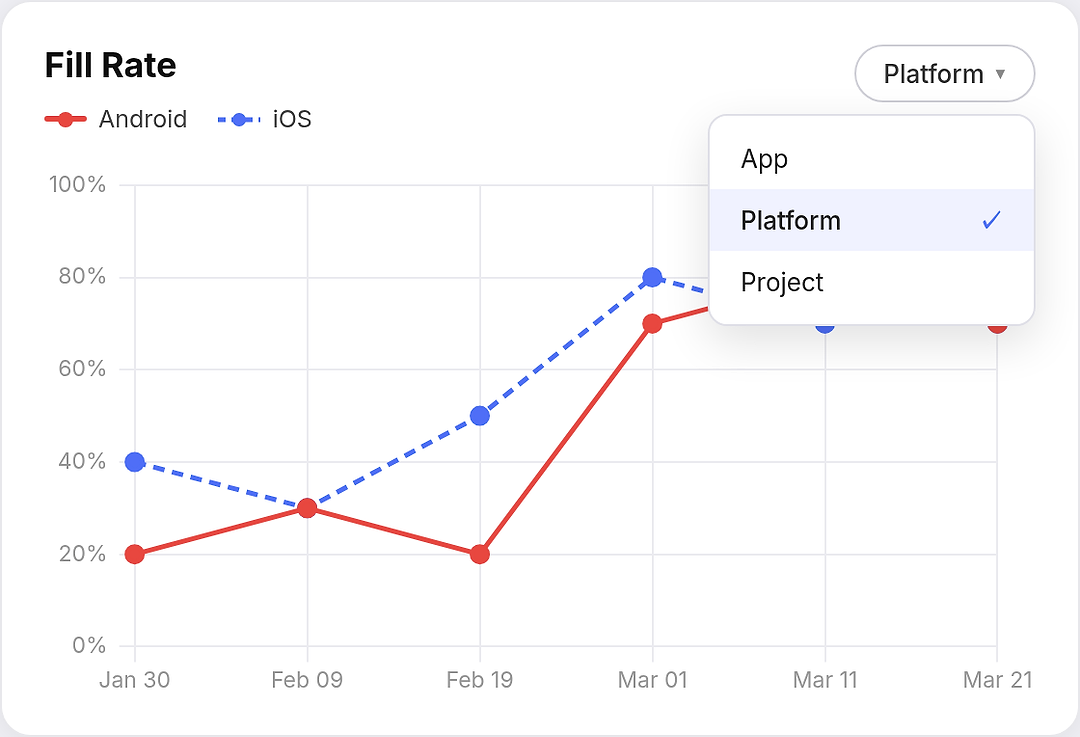Image resolution: width=1080 pixels, height=737 pixels.
Task: Select the Android 20% point at Feb 19
Action: point(480,554)
